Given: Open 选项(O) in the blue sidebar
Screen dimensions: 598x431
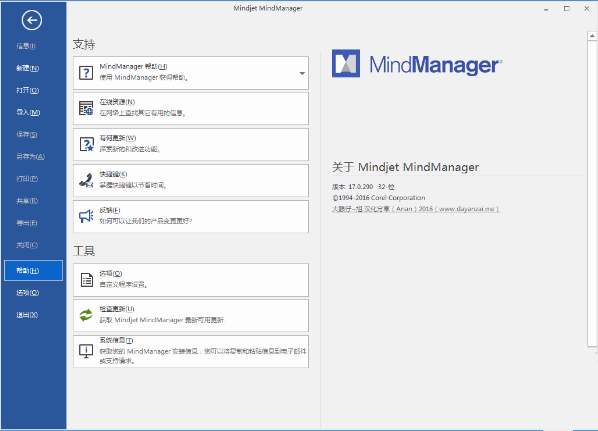Looking at the screenshot, I should tap(27, 293).
